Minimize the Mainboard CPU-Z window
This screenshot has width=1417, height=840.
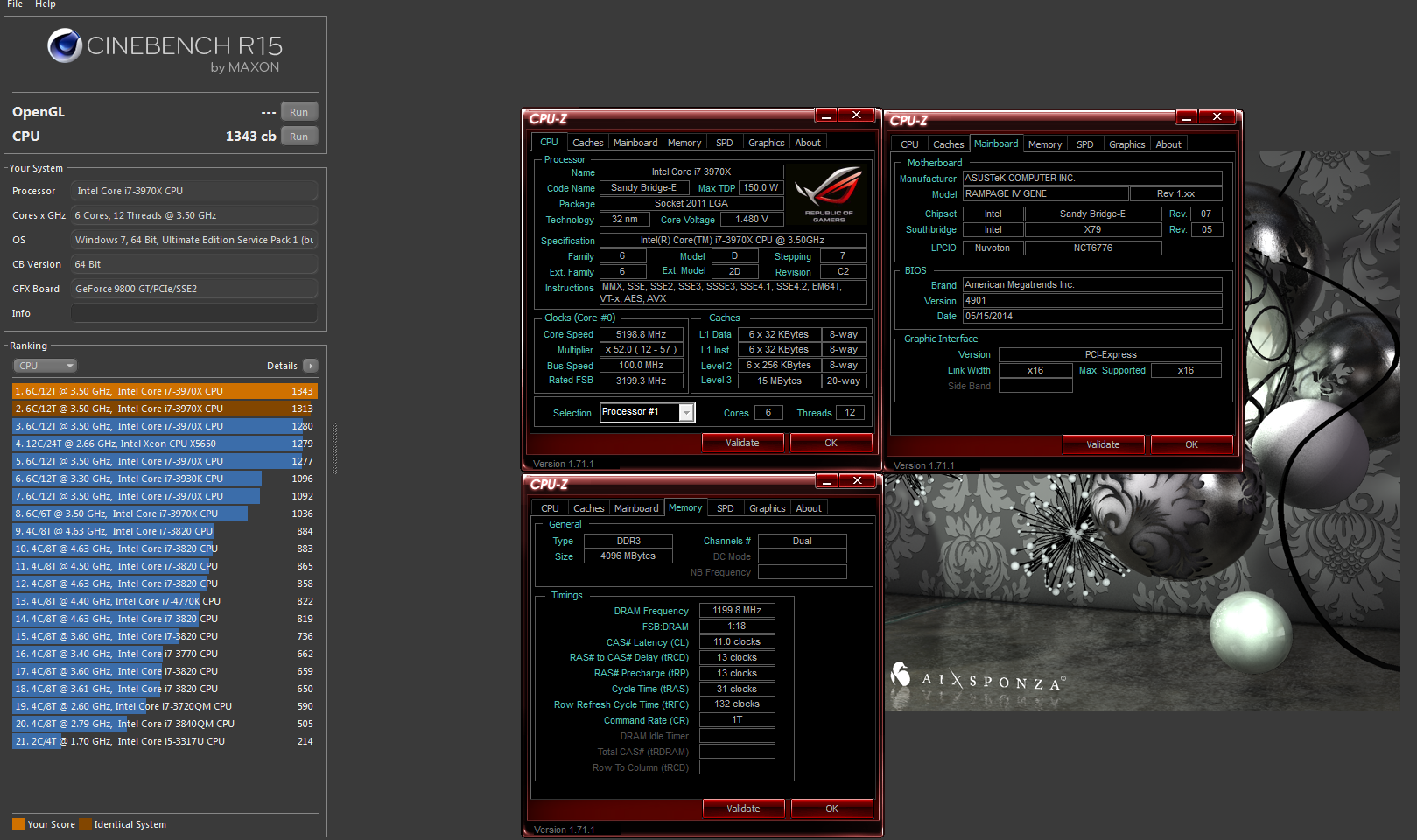click(1187, 117)
